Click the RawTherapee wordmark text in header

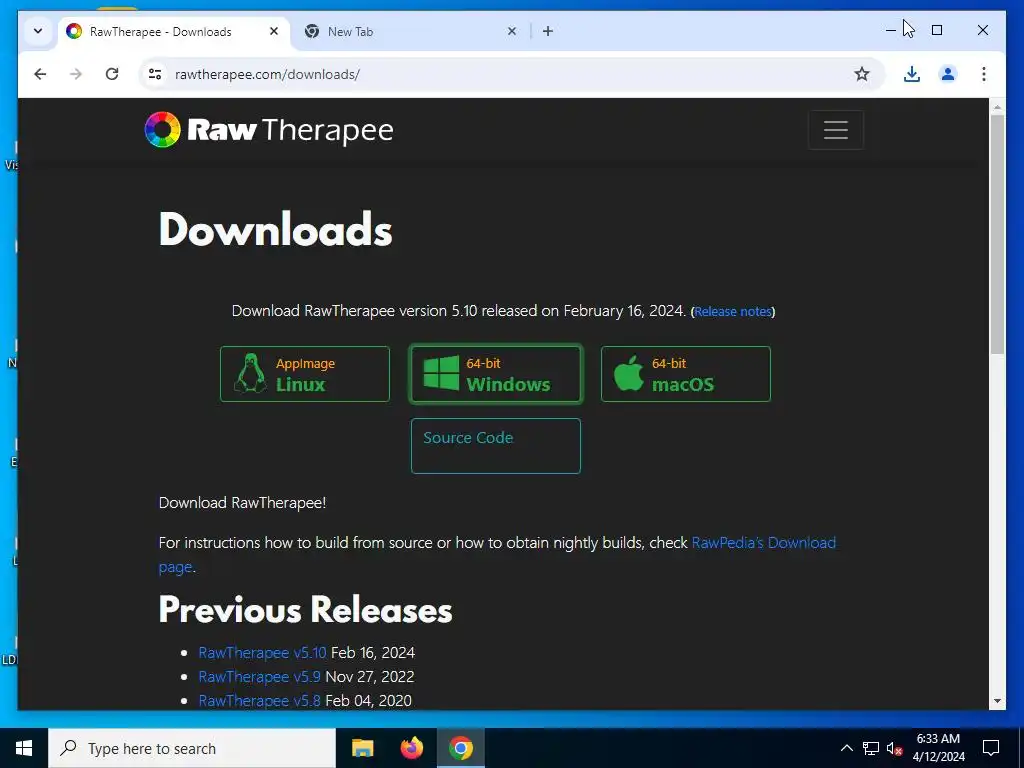coord(290,131)
